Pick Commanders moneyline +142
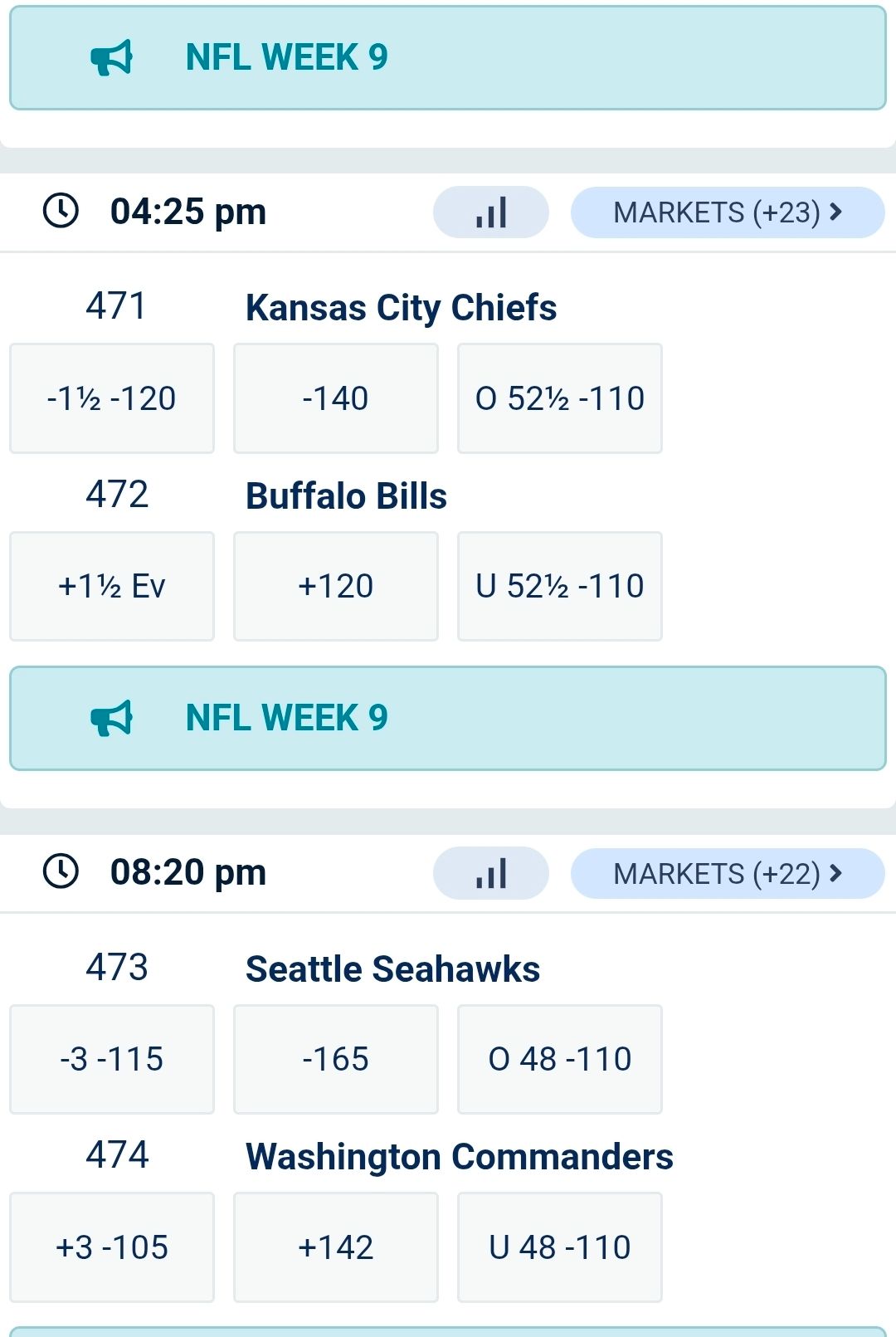This screenshot has height=1337, width=896. 336,1247
